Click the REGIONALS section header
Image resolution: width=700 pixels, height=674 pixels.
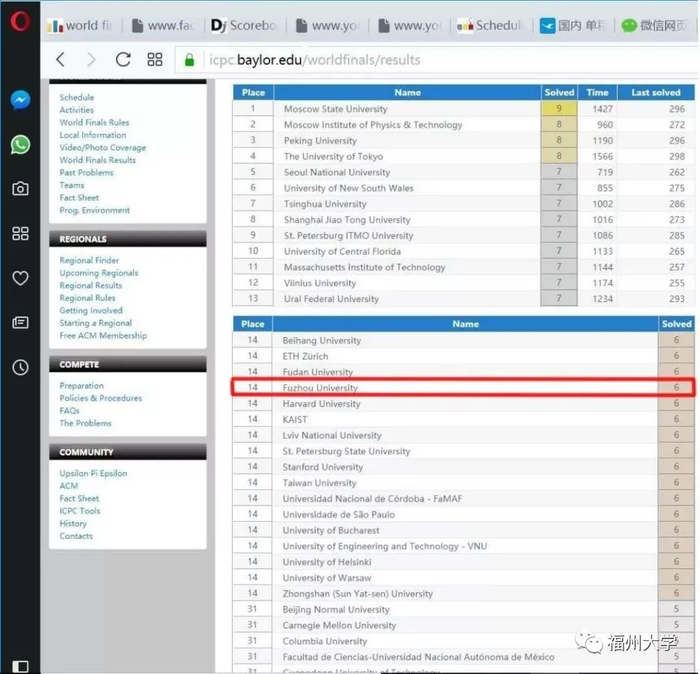[x=128, y=239]
